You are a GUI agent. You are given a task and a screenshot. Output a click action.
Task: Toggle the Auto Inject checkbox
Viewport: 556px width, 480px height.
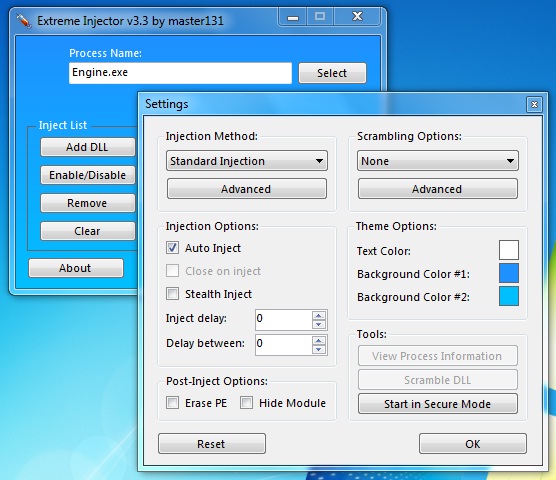172,247
